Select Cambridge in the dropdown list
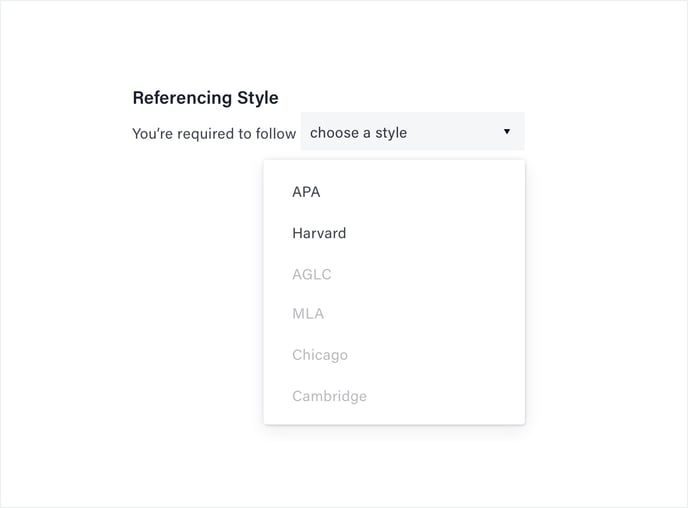Screen dimensions: 688x508 [x=330, y=396]
